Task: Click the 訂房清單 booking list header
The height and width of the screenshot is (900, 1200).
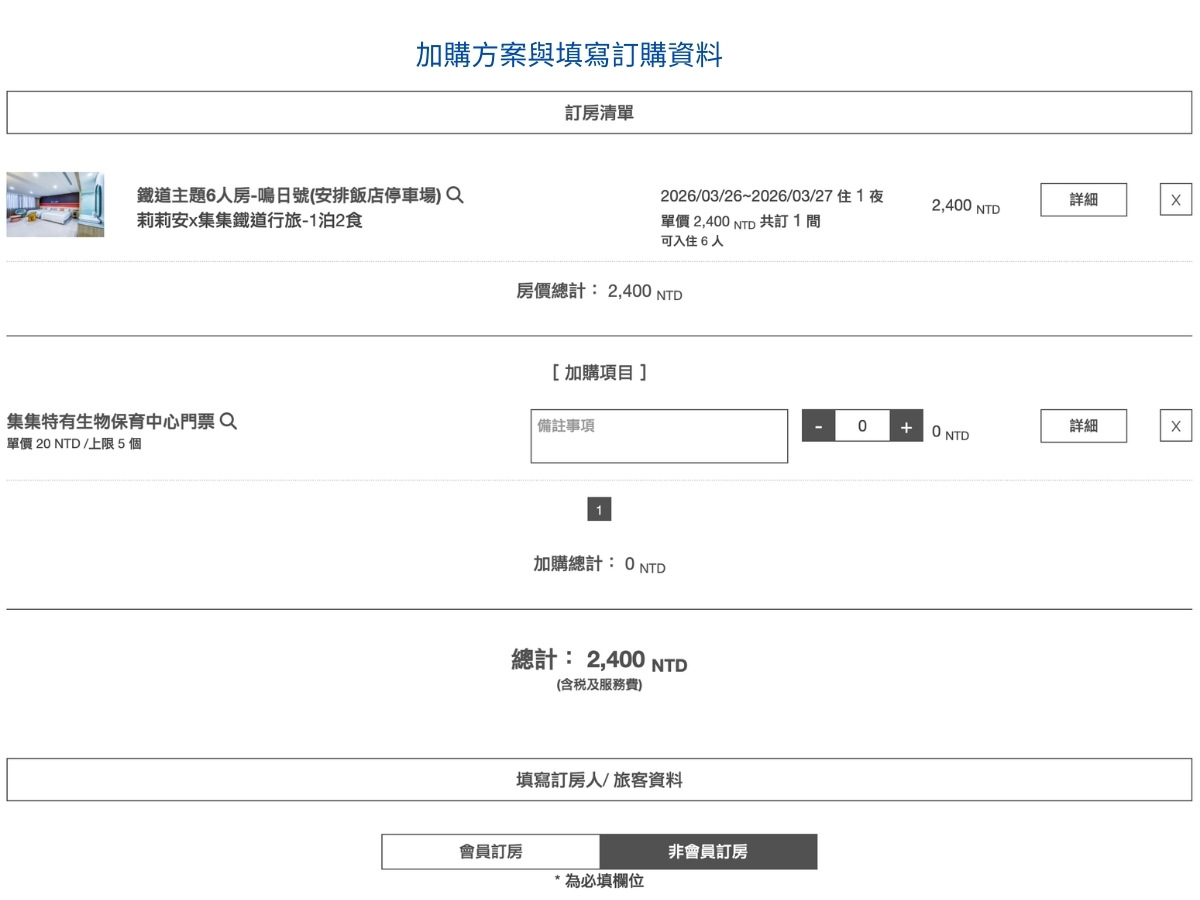Action: (599, 112)
